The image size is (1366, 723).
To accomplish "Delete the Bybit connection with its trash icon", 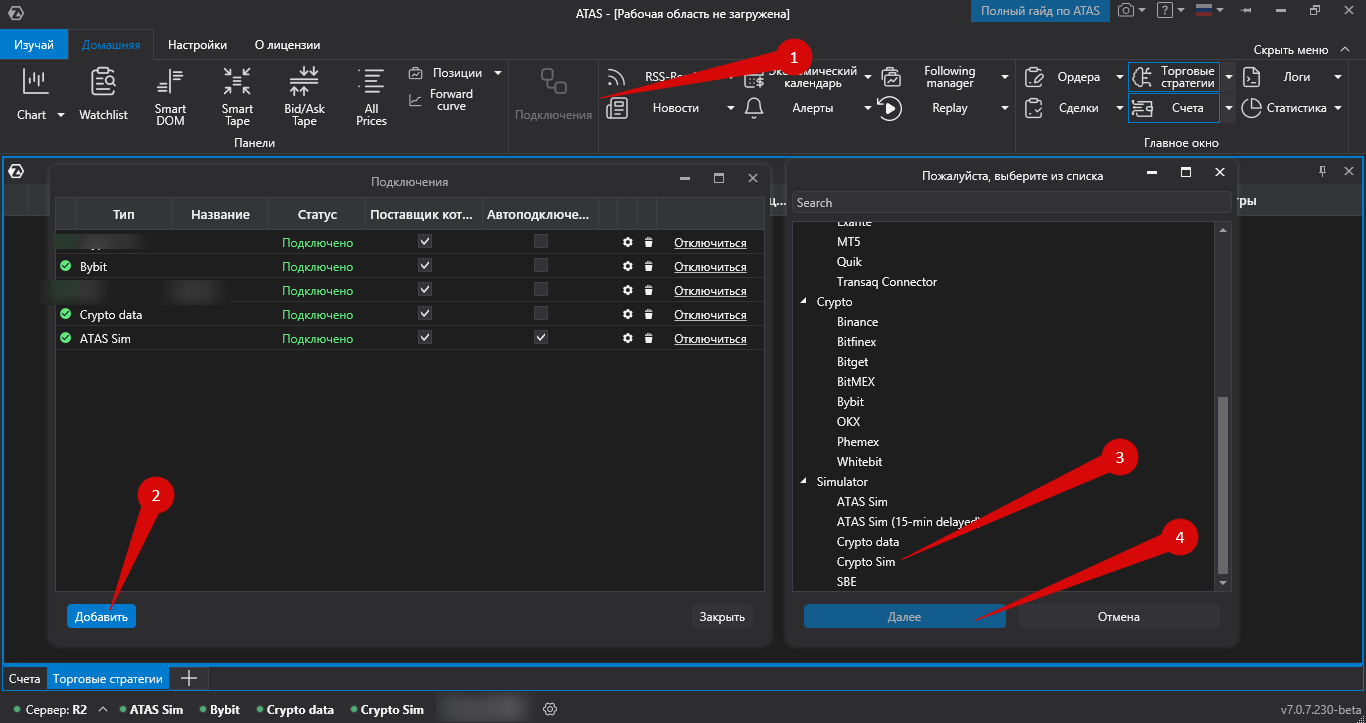I will (x=648, y=267).
